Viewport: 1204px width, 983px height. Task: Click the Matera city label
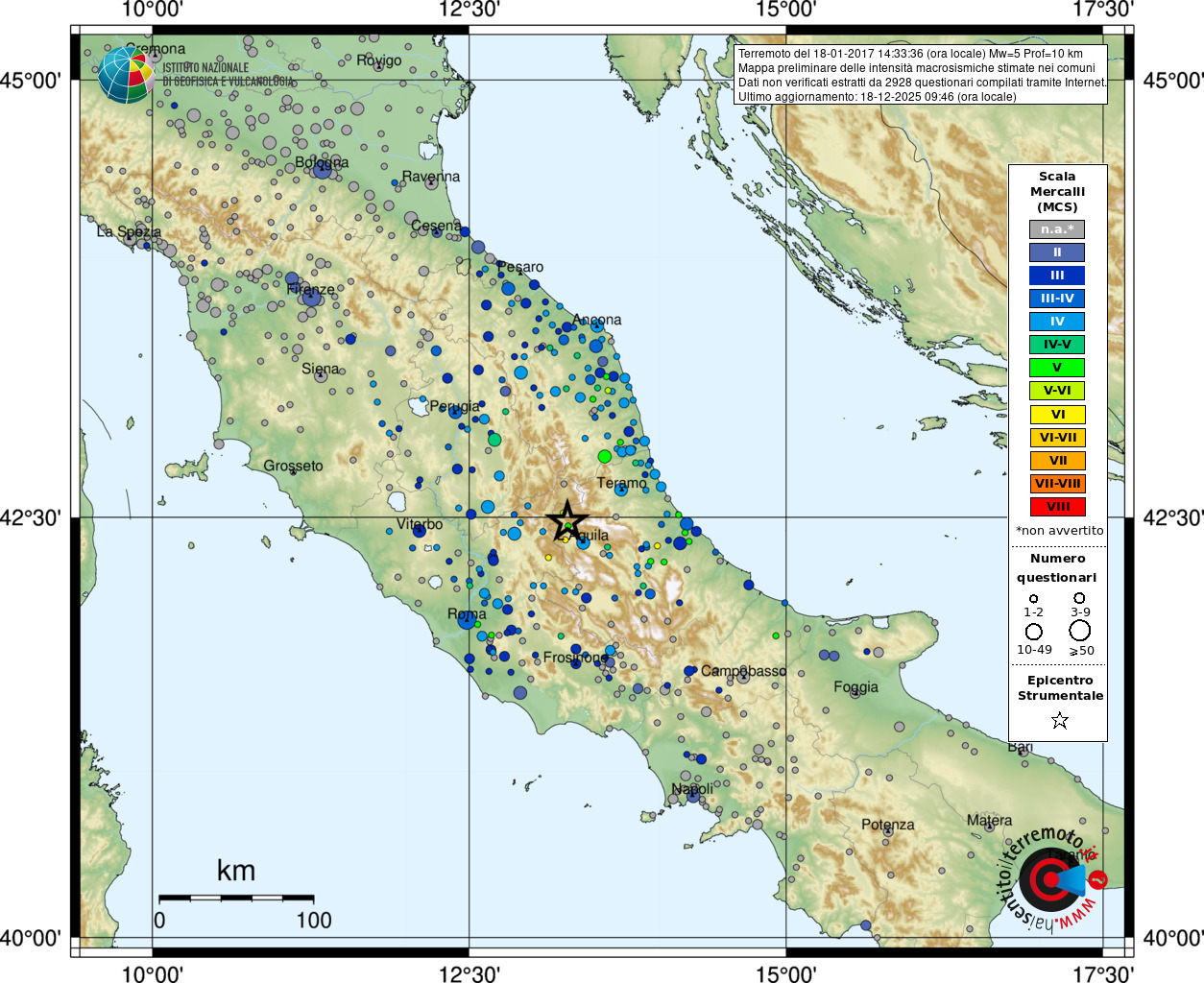[x=989, y=820]
